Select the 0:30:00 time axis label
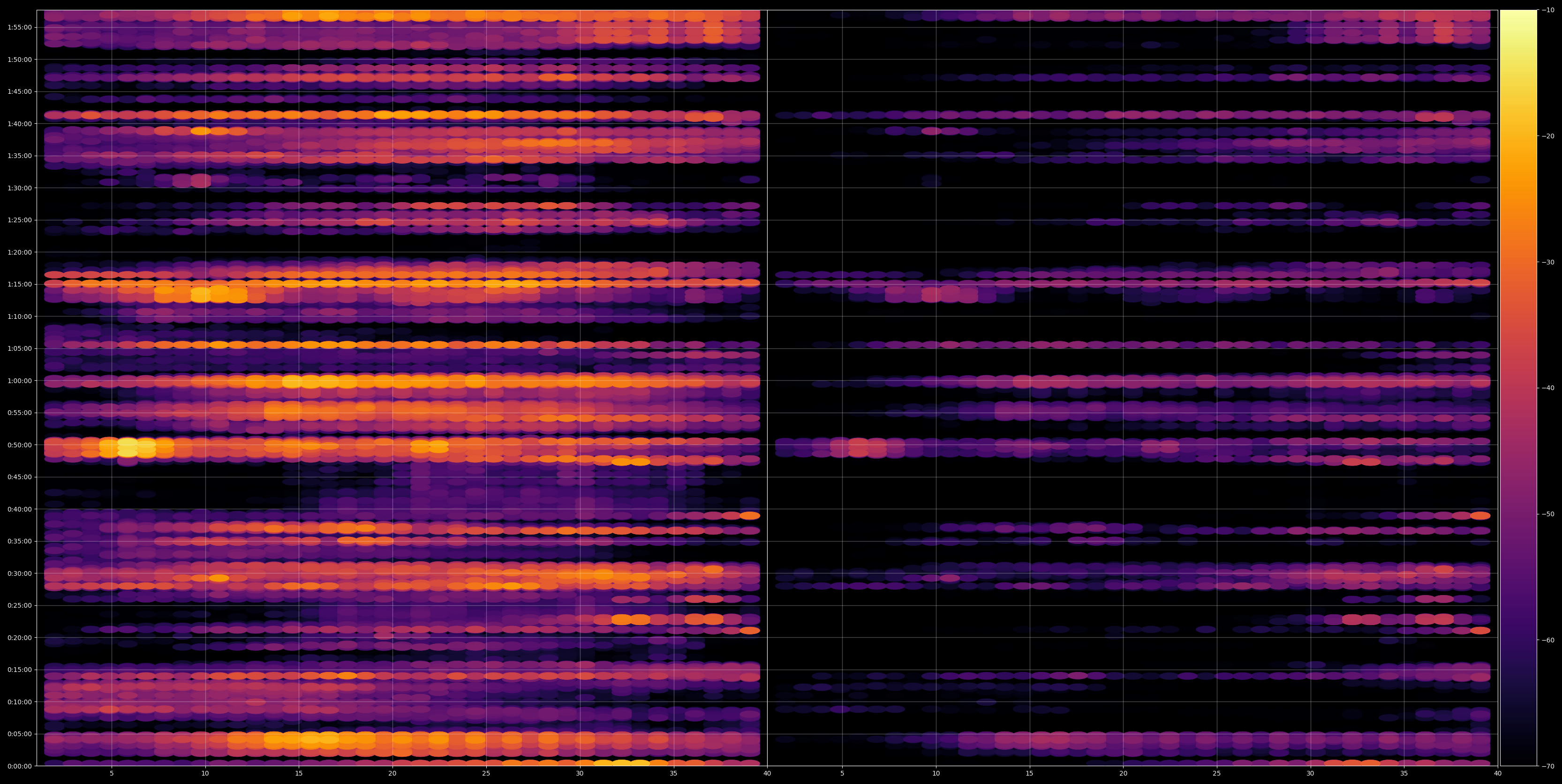 click(x=19, y=573)
